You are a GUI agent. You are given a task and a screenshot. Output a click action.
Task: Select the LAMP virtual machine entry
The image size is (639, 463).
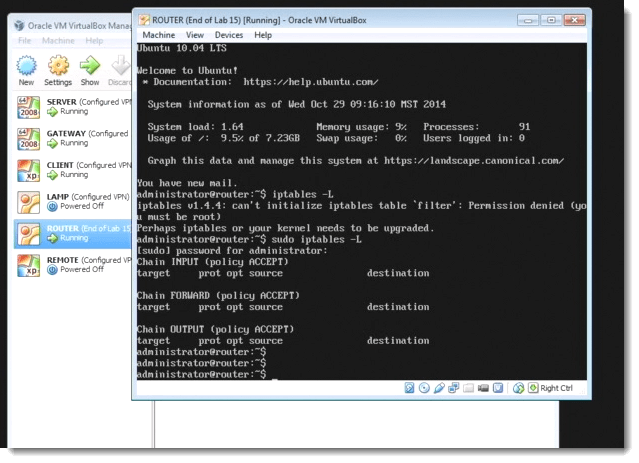(x=73, y=202)
